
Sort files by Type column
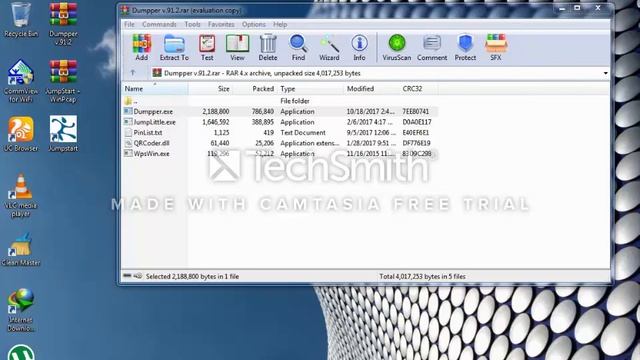tap(311, 89)
